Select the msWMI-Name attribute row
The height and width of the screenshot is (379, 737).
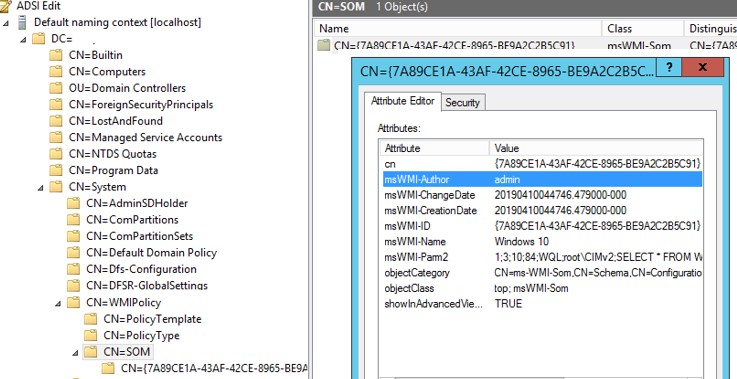click(x=542, y=242)
